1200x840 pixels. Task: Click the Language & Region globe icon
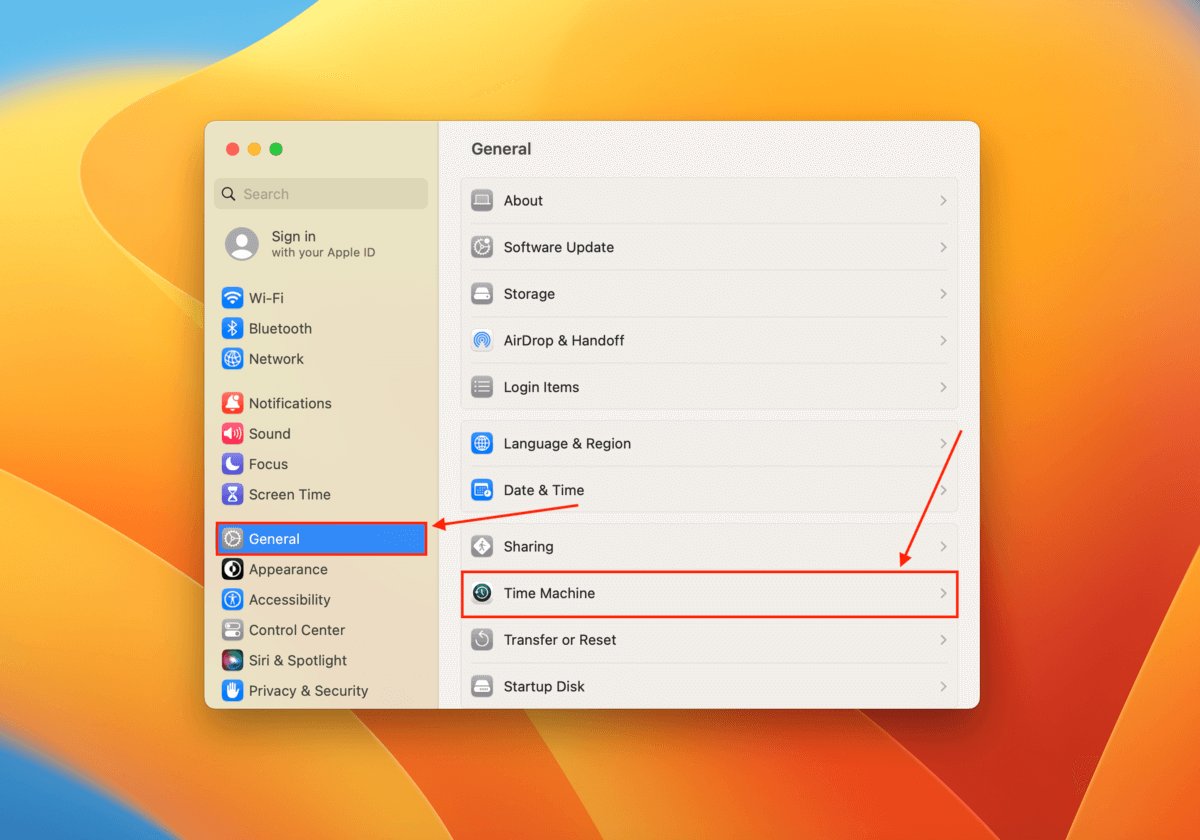pyautogui.click(x=482, y=443)
